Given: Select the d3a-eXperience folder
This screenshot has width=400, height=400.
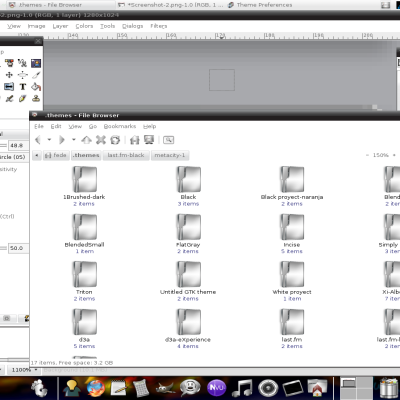Looking at the screenshot, I should (188, 329).
